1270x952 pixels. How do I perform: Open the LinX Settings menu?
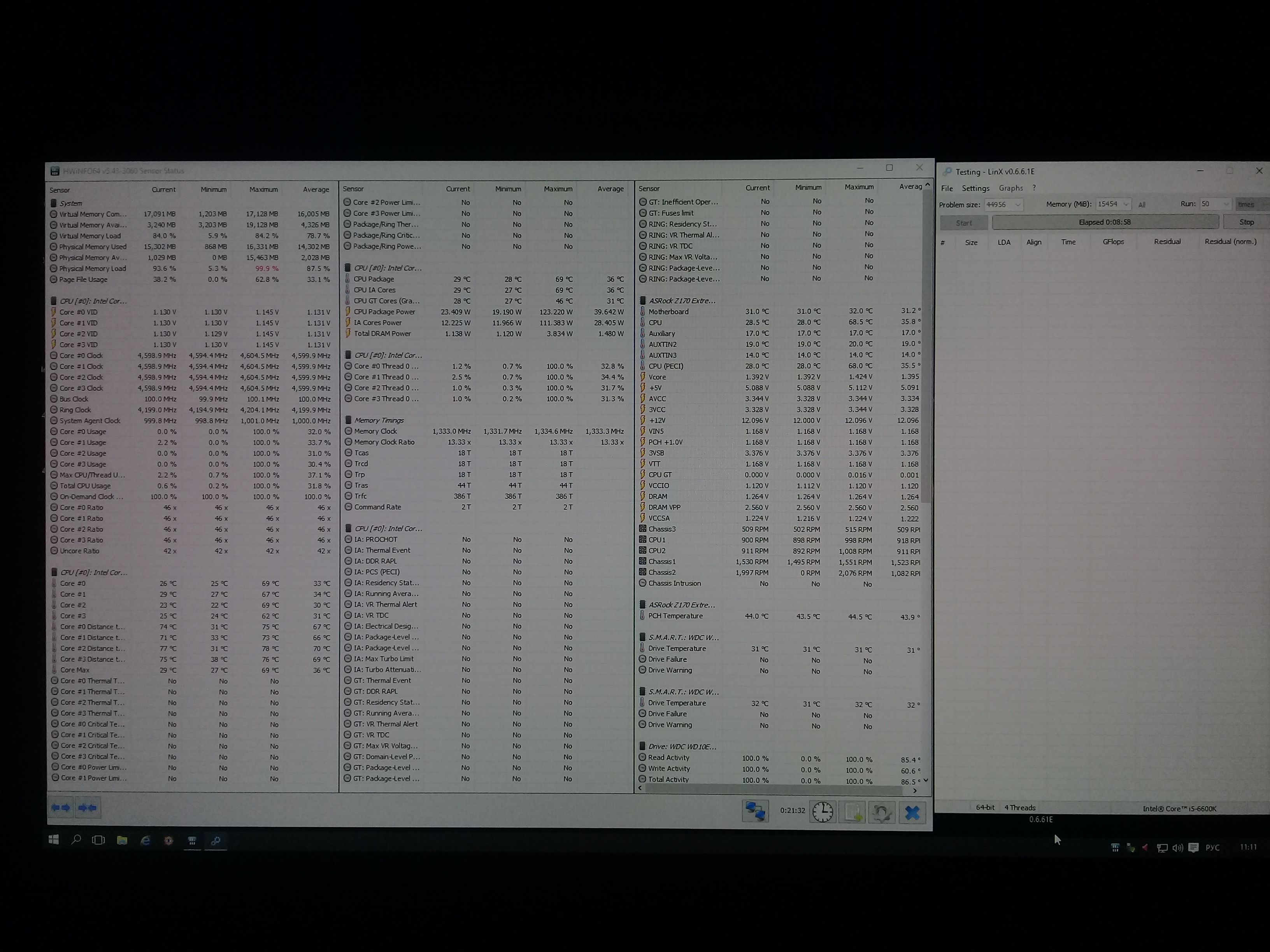click(x=975, y=188)
